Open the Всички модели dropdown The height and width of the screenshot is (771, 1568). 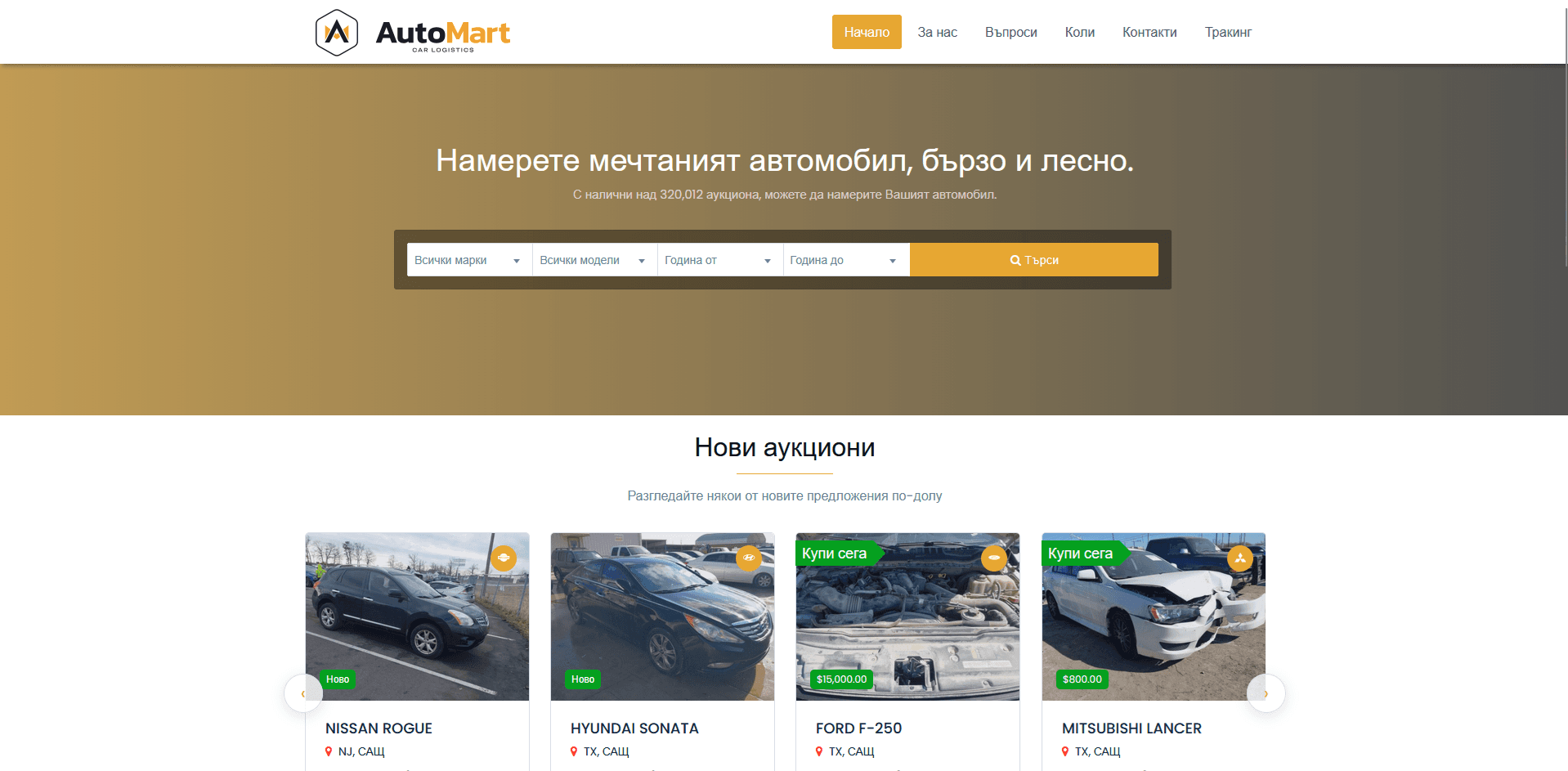[x=594, y=259]
